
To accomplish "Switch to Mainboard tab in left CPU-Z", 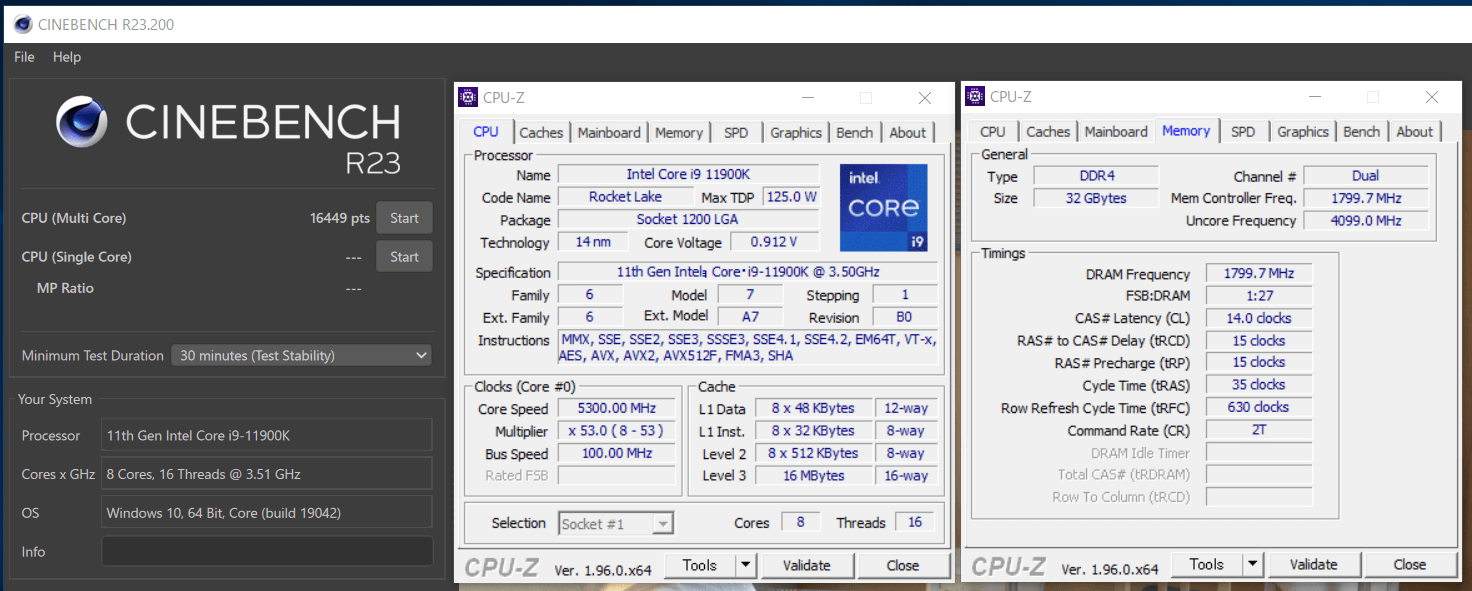I will (x=608, y=132).
